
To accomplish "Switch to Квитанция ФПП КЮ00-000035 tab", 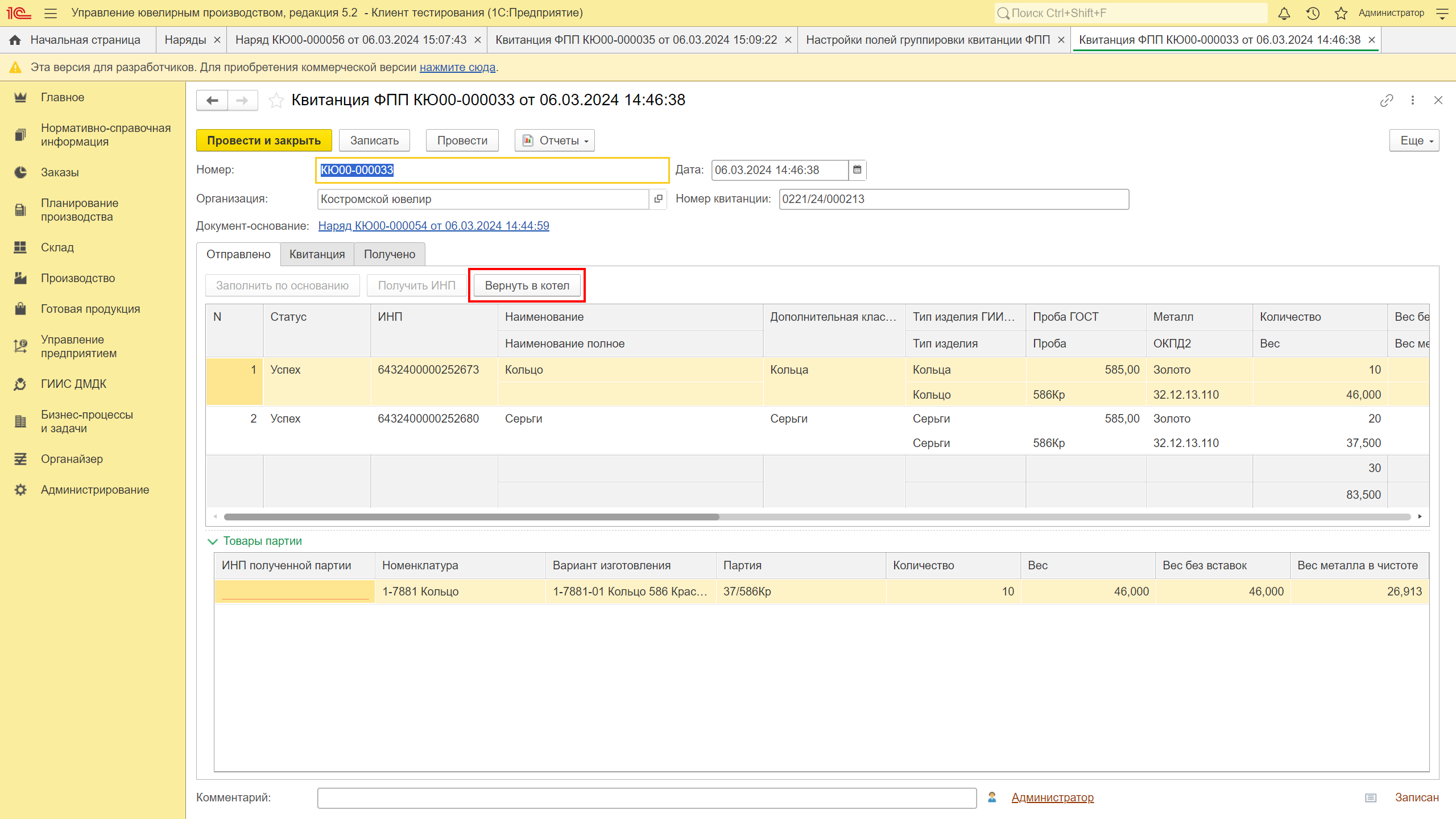I will (636, 40).
